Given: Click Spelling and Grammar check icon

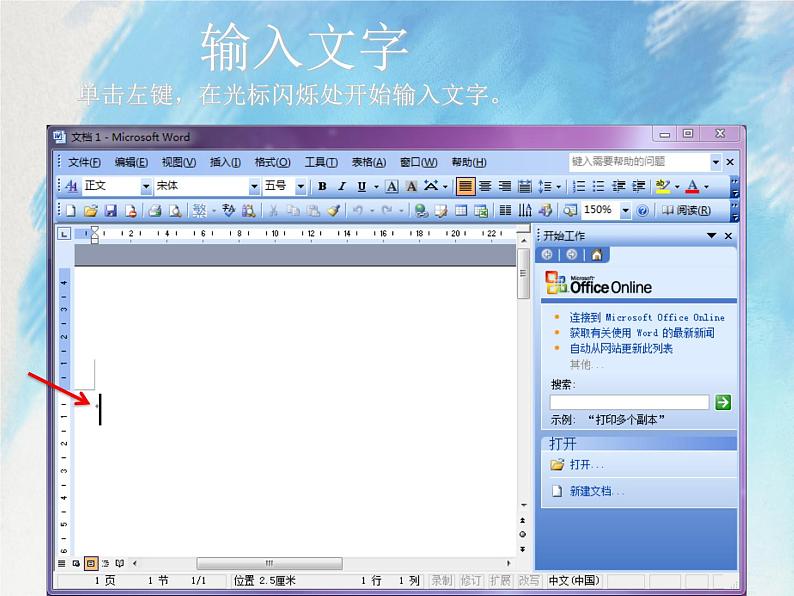Looking at the screenshot, I should pos(228,210).
